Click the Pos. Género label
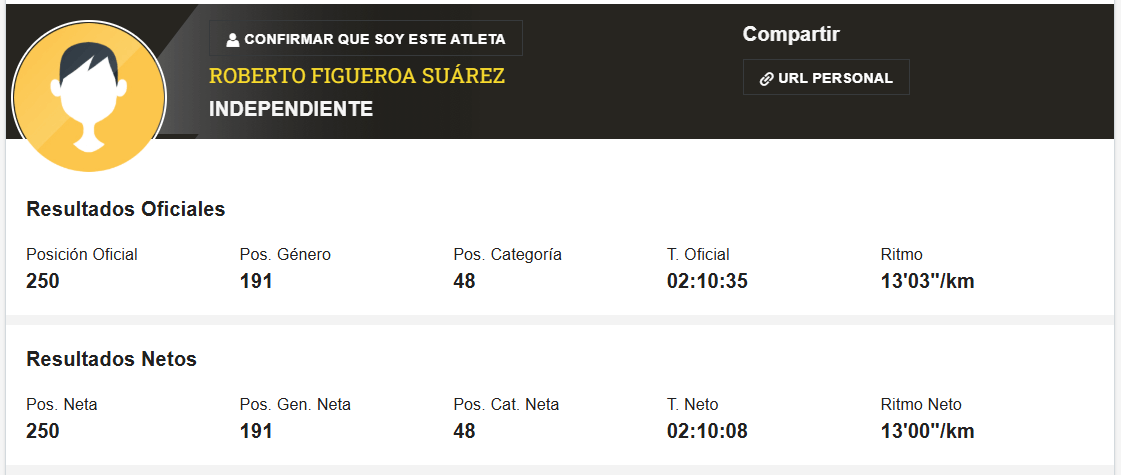 click(x=285, y=255)
